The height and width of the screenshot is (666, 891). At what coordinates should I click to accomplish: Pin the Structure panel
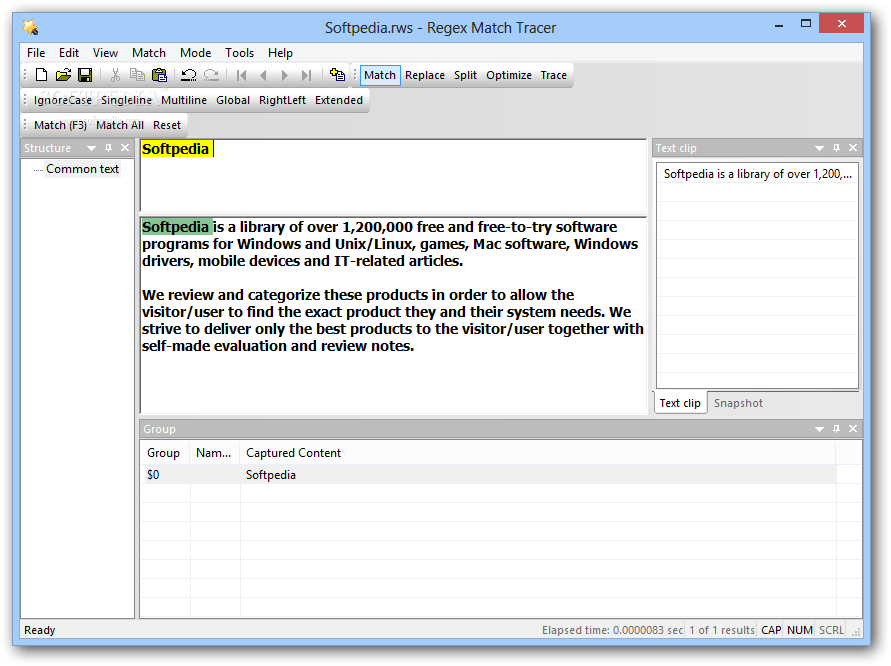pyautogui.click(x=109, y=148)
